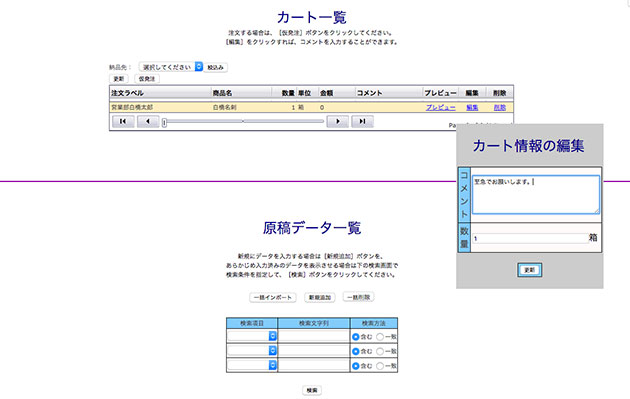Click the 新規追加 add new button

click(x=319, y=297)
